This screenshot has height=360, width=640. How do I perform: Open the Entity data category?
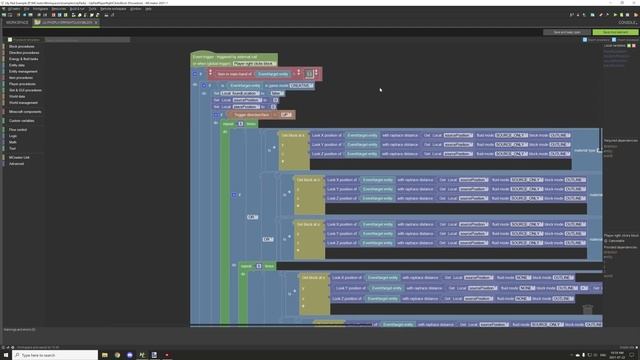tap(17, 65)
